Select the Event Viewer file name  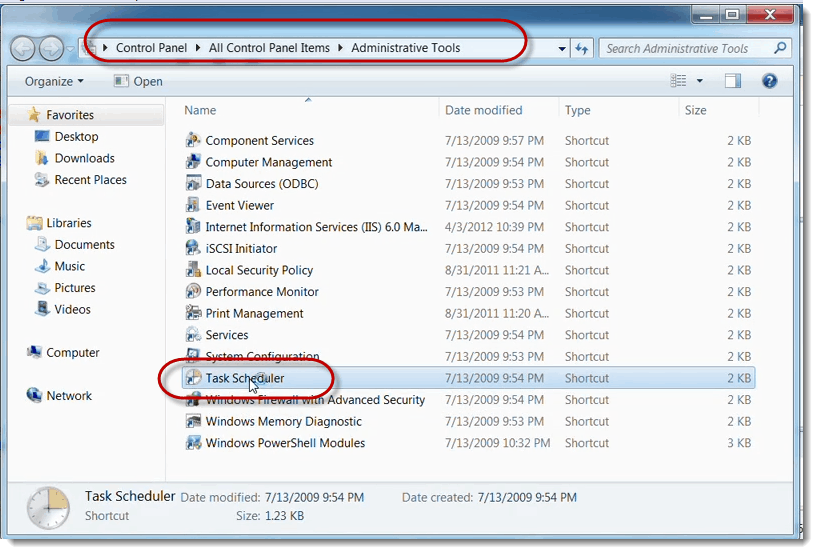point(239,206)
